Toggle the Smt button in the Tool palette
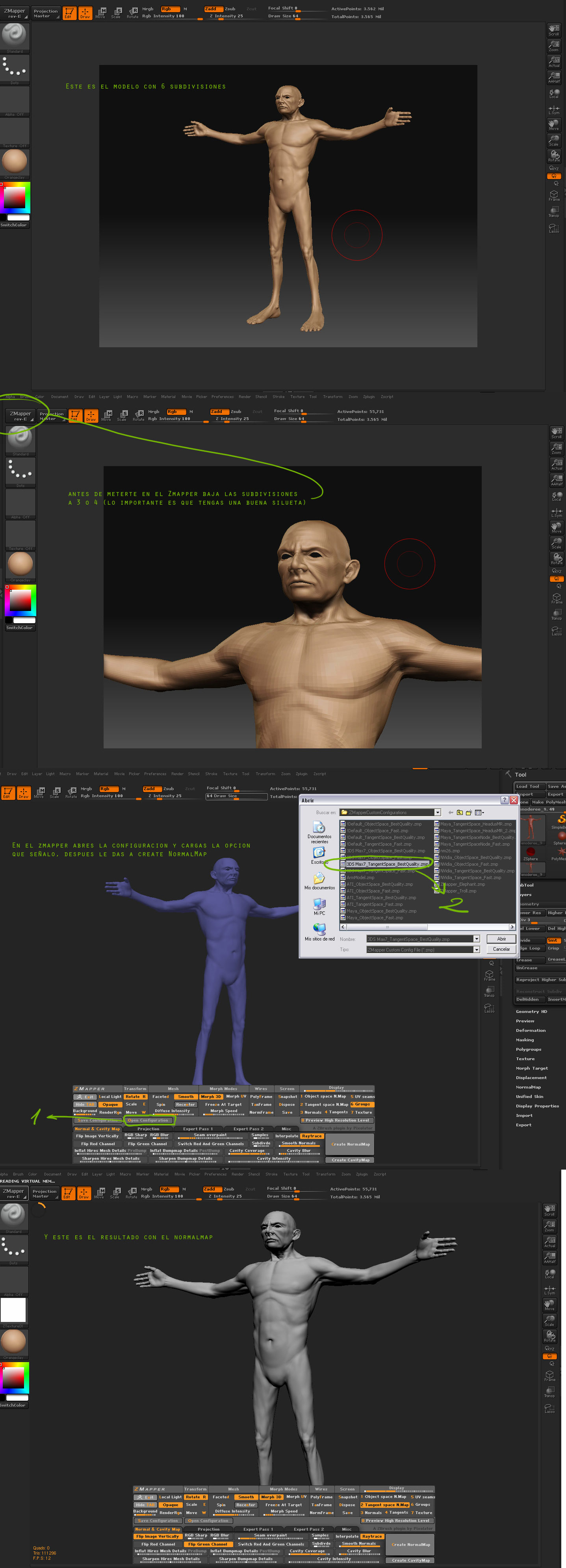Viewport: 566px width, 1568px height. coord(553,940)
